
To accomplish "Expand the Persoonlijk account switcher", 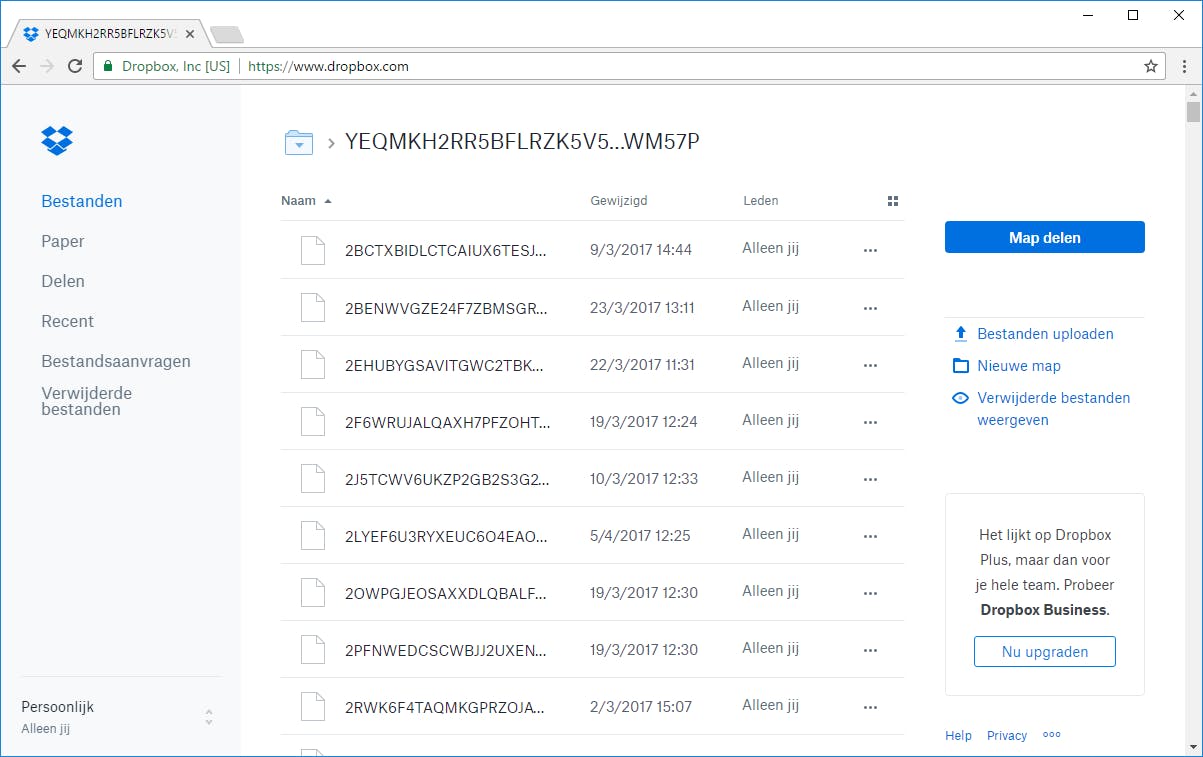I will [208, 717].
